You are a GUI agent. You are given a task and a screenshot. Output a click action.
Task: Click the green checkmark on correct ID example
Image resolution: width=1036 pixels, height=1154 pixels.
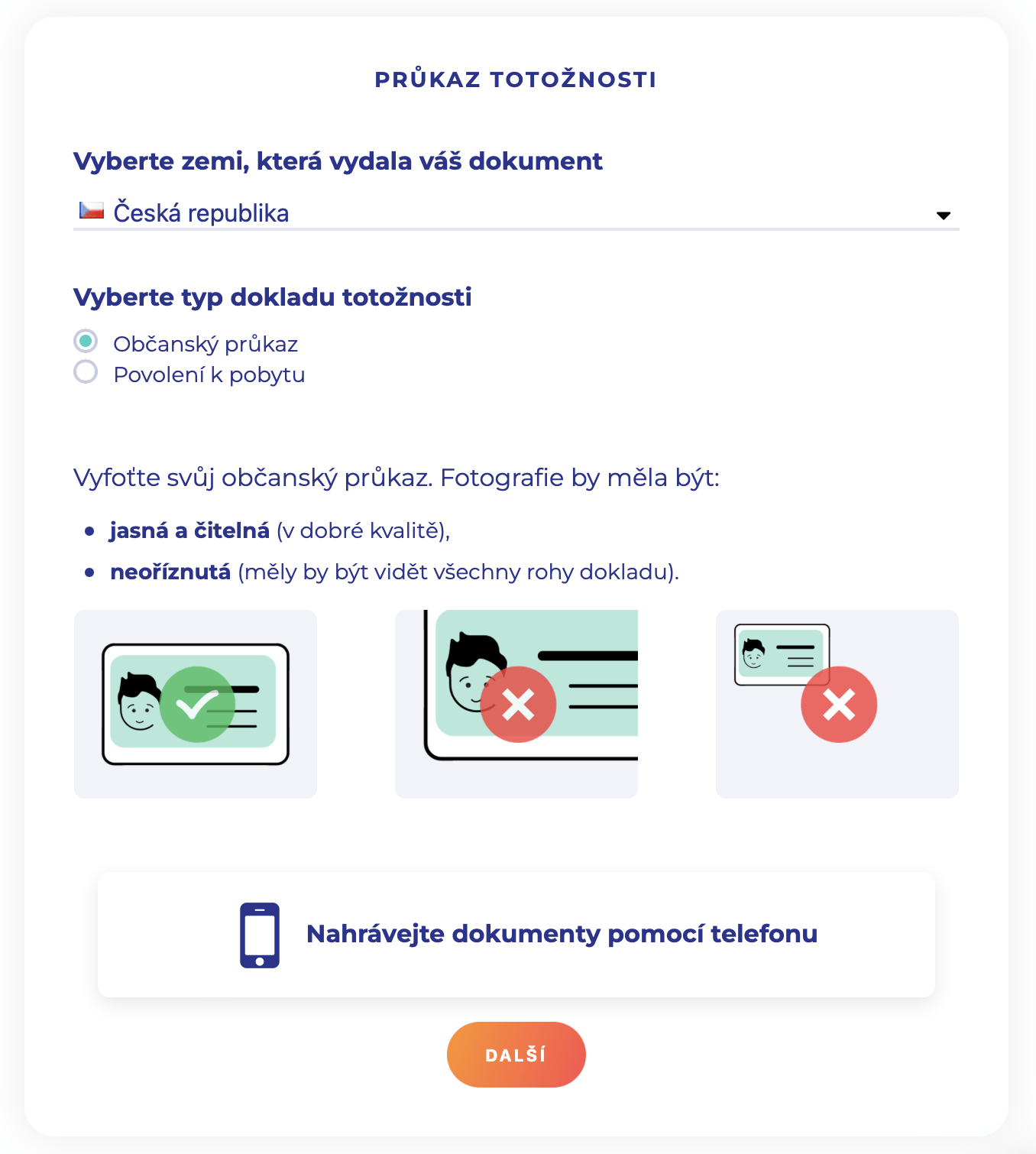(198, 705)
